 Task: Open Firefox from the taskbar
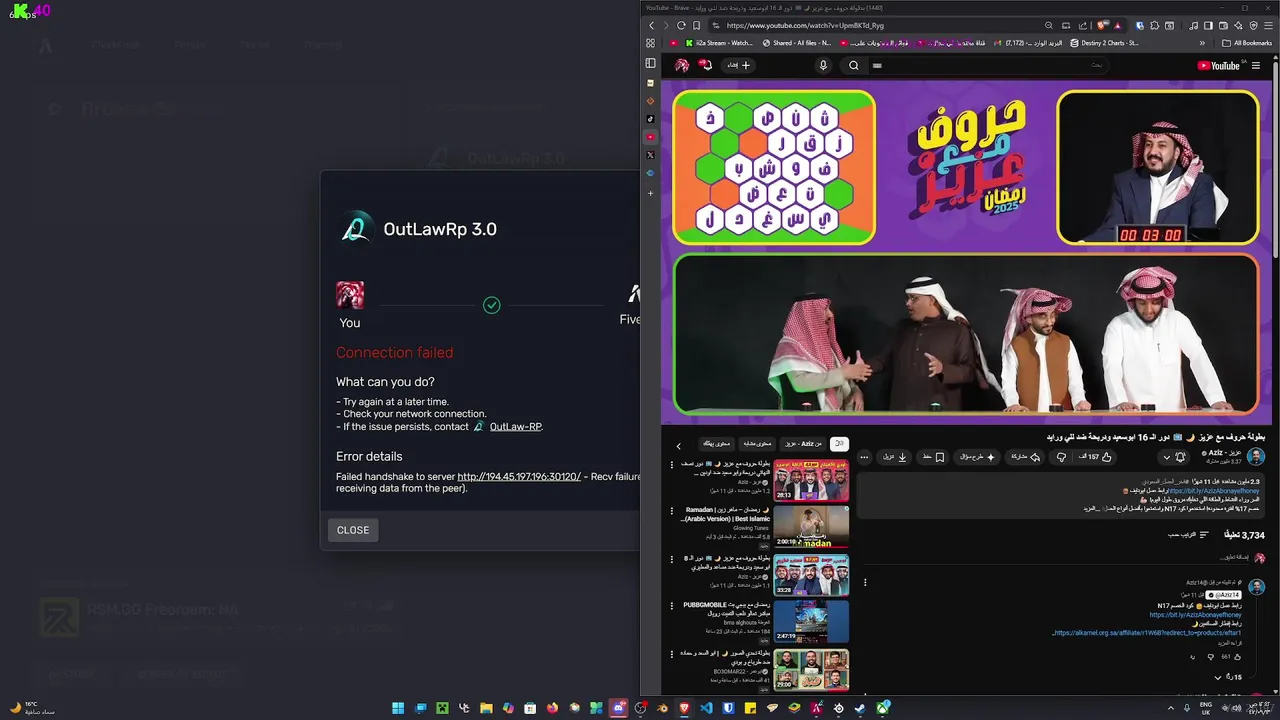(x=552, y=708)
